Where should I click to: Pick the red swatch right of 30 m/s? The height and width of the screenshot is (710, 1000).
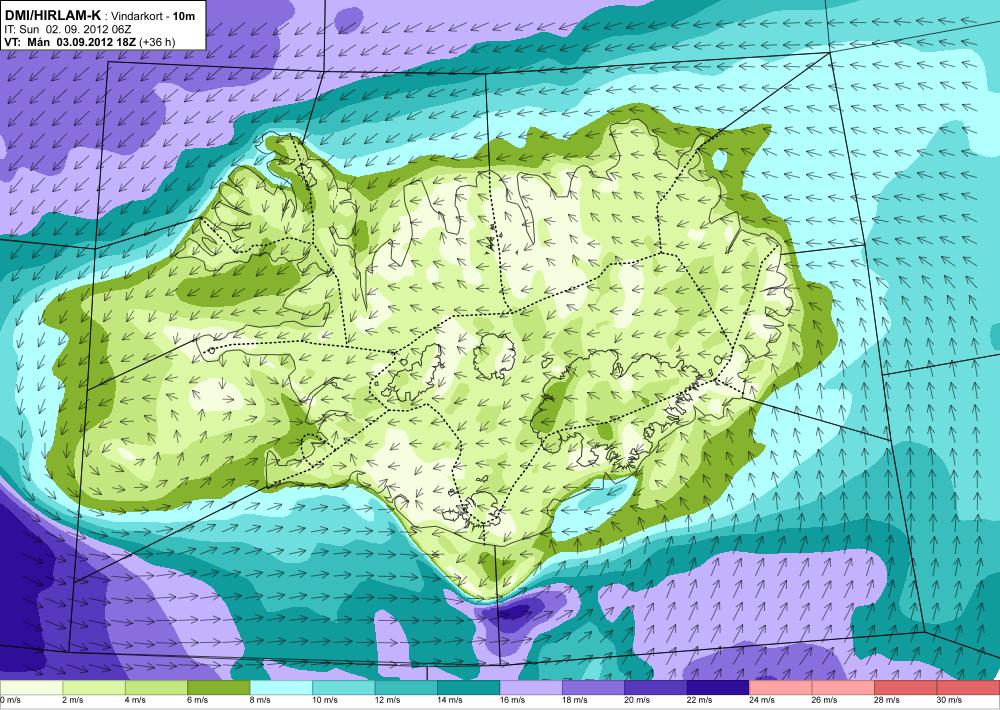click(x=969, y=688)
